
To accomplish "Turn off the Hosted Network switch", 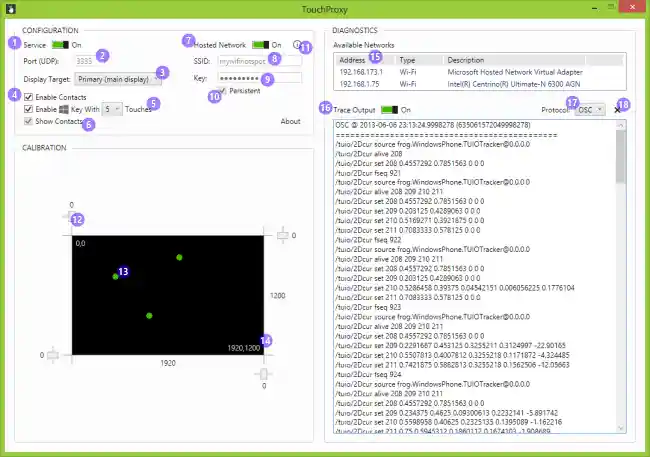I will pyautogui.click(x=260, y=45).
